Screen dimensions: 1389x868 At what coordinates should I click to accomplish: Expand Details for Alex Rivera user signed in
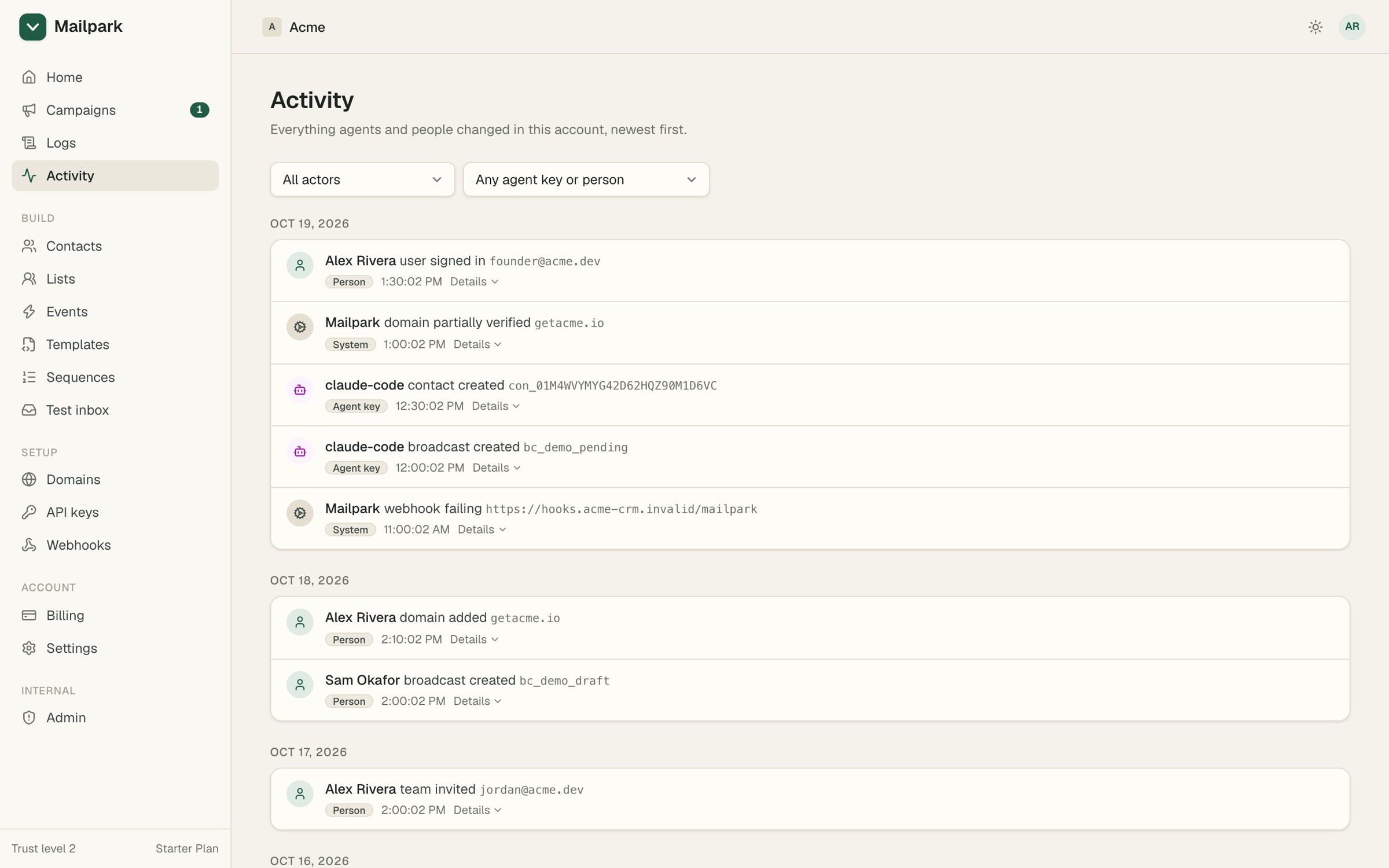[474, 282]
